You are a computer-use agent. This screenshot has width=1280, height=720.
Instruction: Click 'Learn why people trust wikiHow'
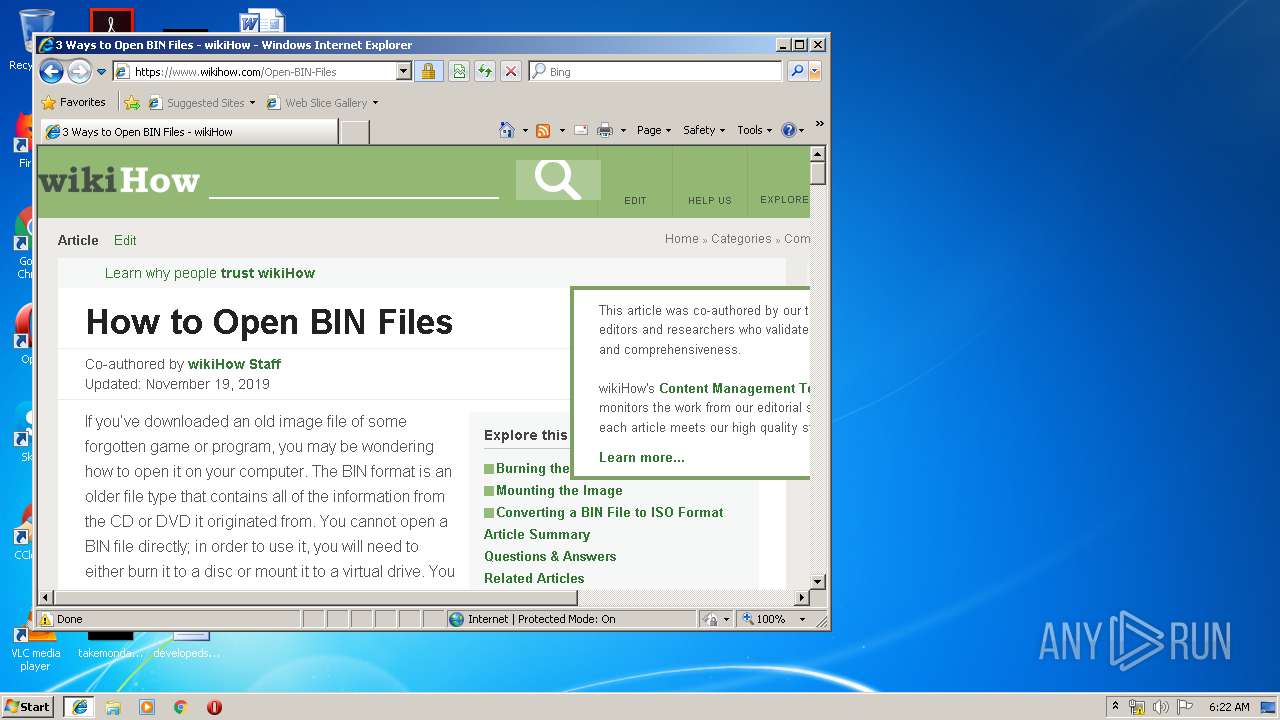210,273
